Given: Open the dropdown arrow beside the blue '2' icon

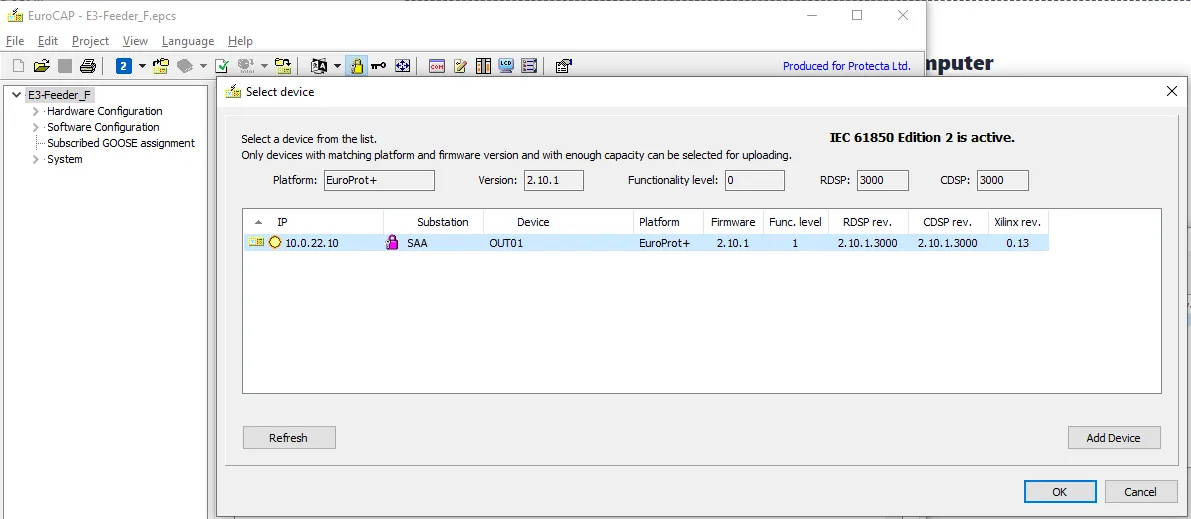Looking at the screenshot, I should (142, 66).
